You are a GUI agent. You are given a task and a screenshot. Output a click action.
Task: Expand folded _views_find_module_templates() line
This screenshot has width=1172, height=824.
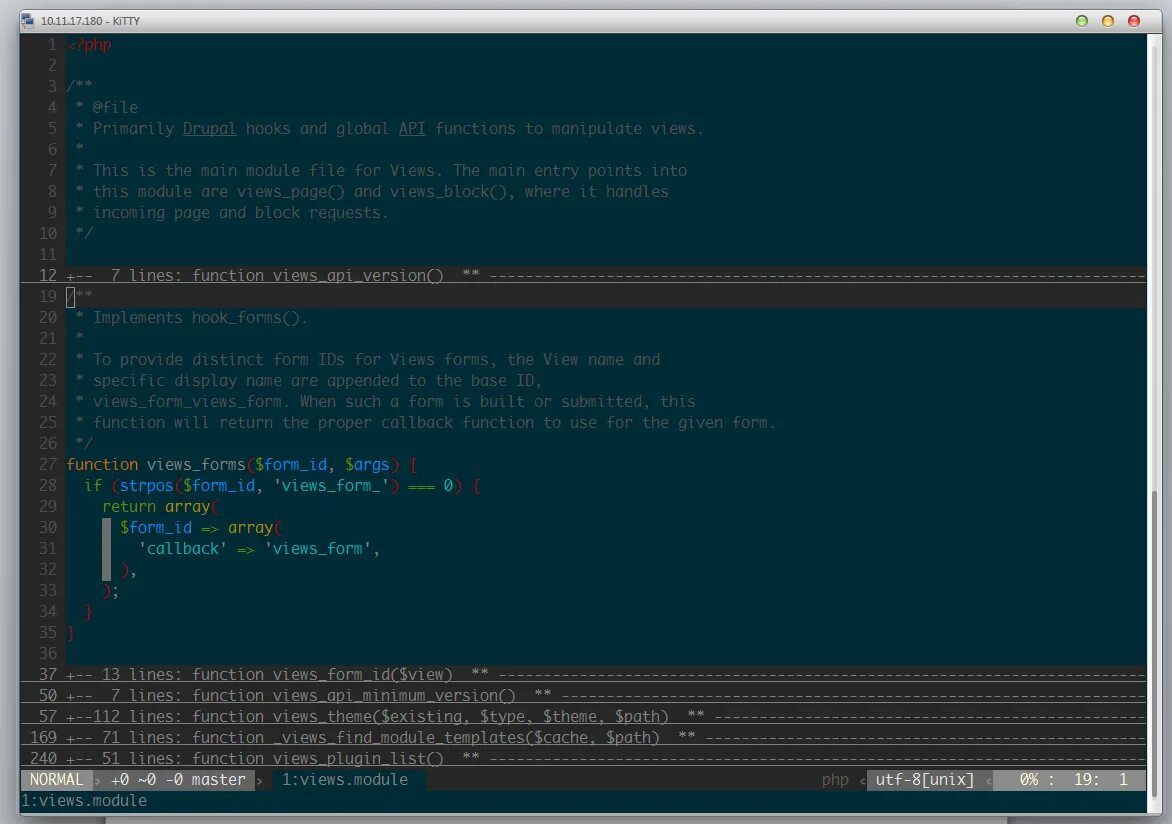coord(583,737)
